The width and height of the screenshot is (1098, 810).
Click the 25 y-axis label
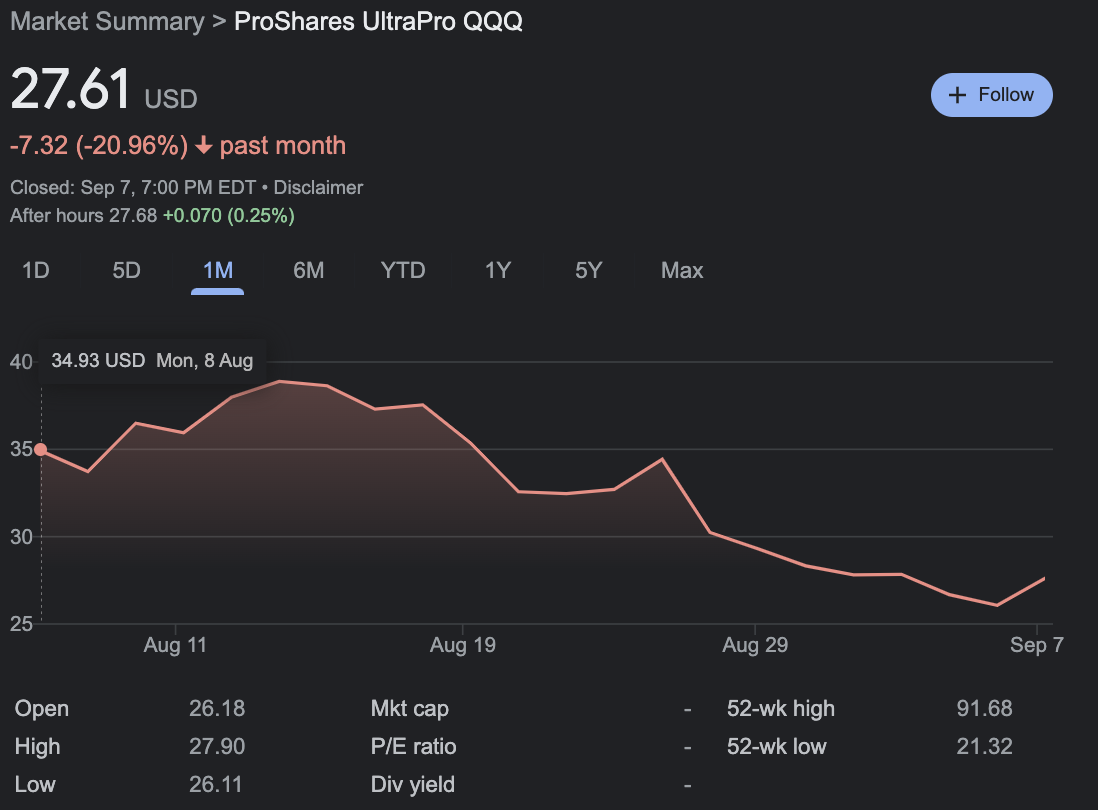coord(21,624)
